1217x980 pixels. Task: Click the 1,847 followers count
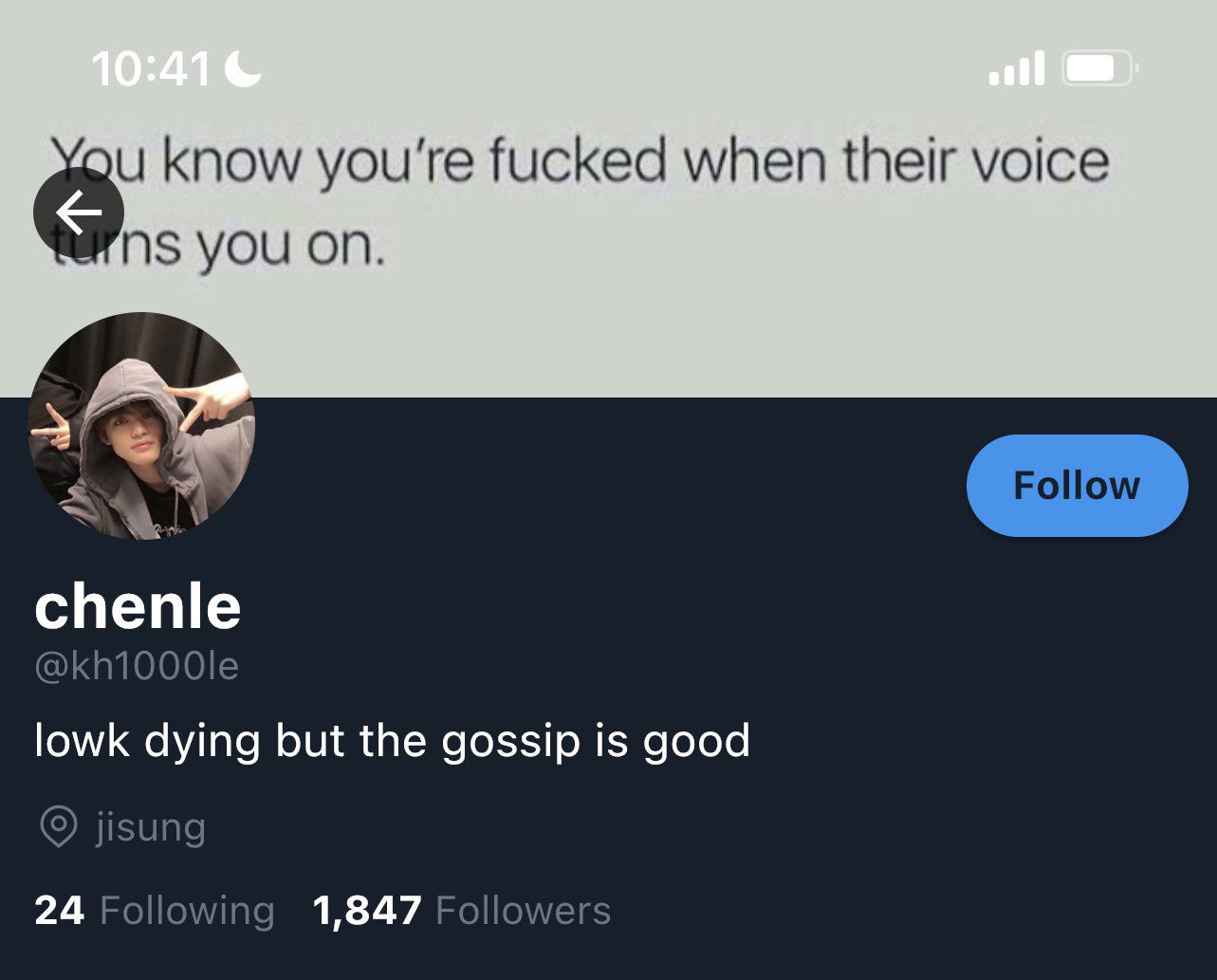(x=366, y=911)
